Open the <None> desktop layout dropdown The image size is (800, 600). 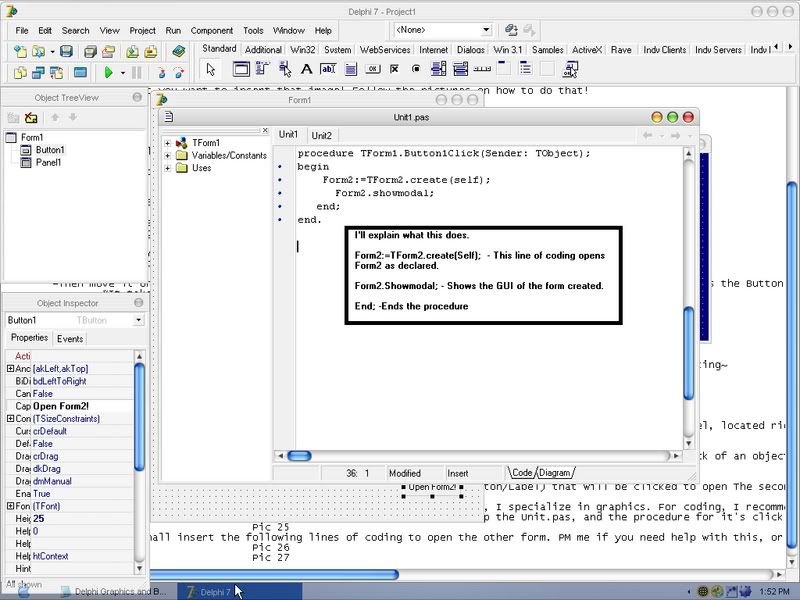click(x=486, y=31)
